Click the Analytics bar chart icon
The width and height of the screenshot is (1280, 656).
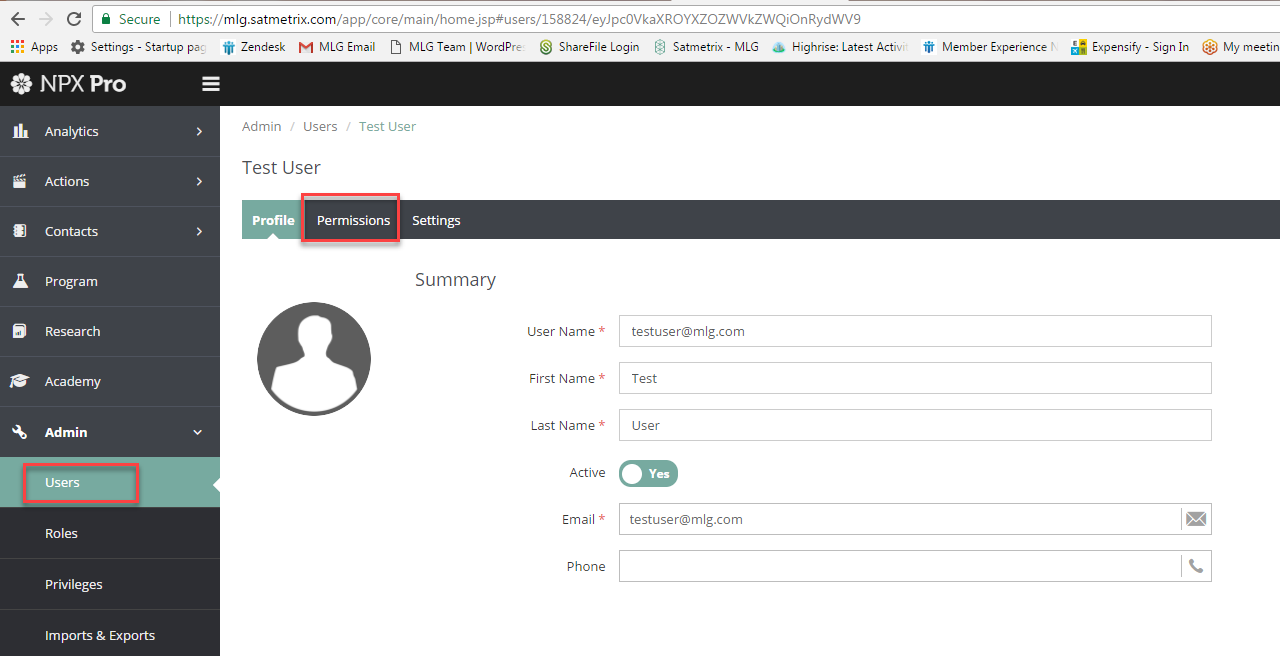tap(20, 131)
